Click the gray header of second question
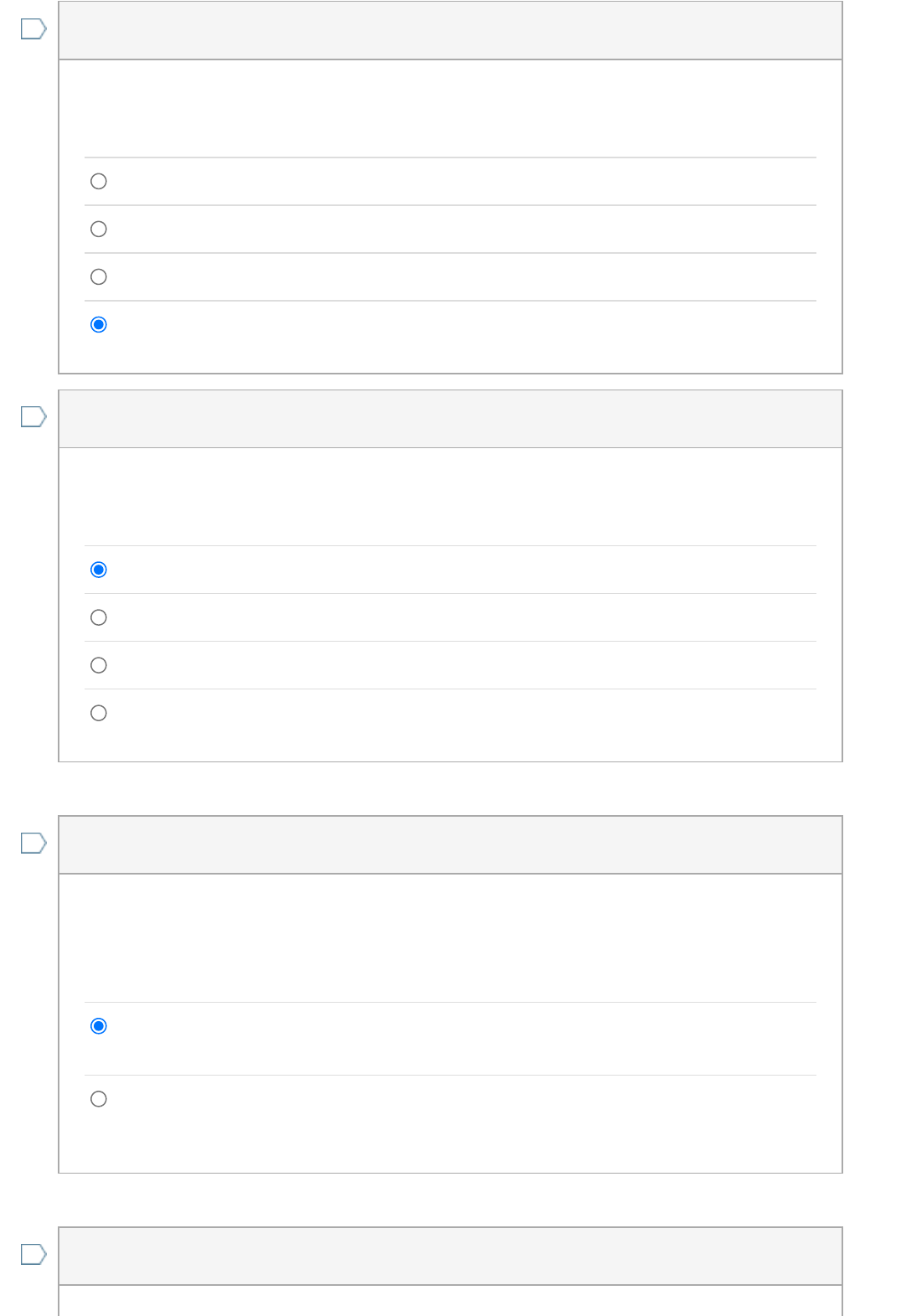The width and height of the screenshot is (901, 1316). point(450,419)
